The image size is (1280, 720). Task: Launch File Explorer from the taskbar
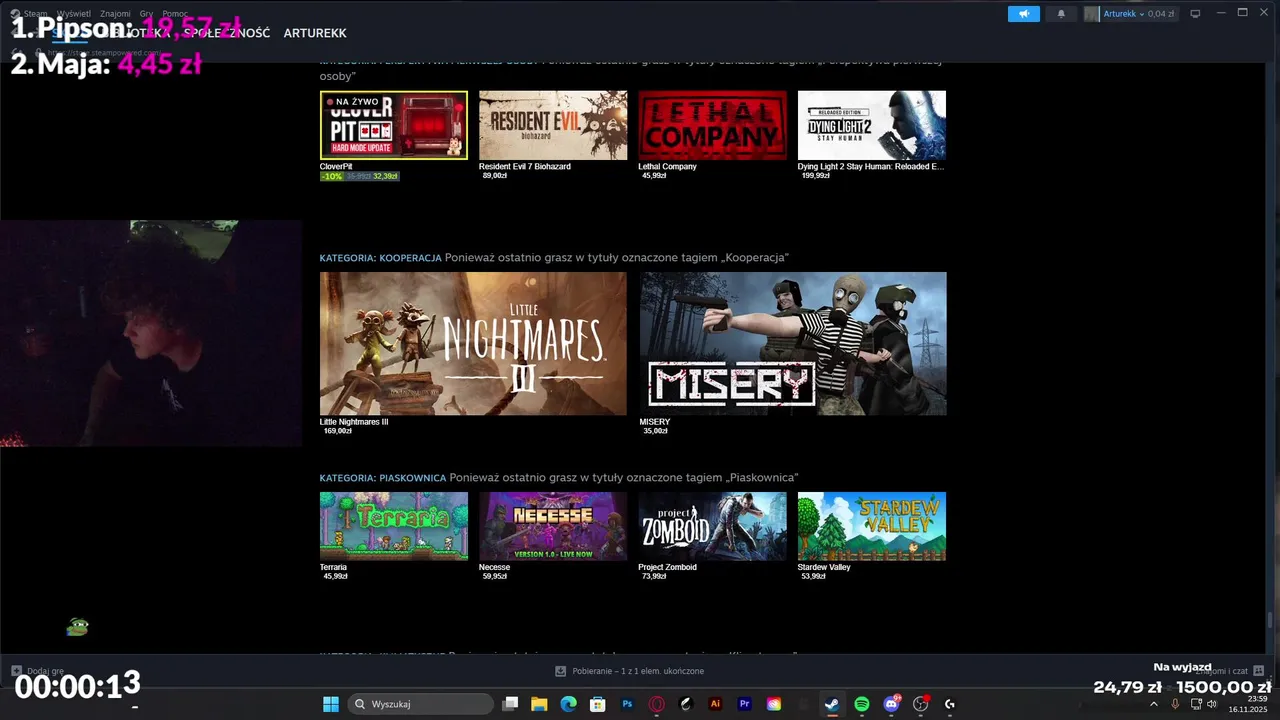coord(539,704)
